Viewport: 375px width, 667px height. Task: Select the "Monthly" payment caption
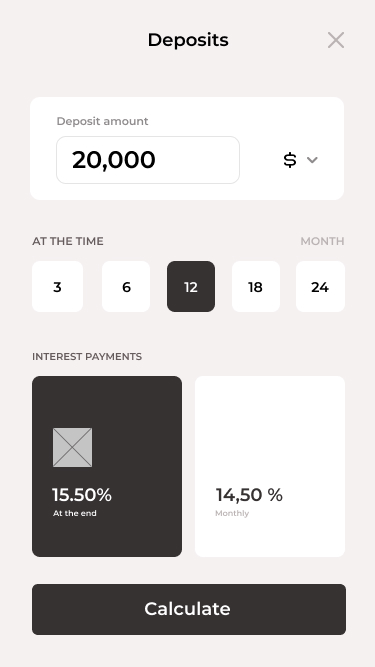pos(232,513)
